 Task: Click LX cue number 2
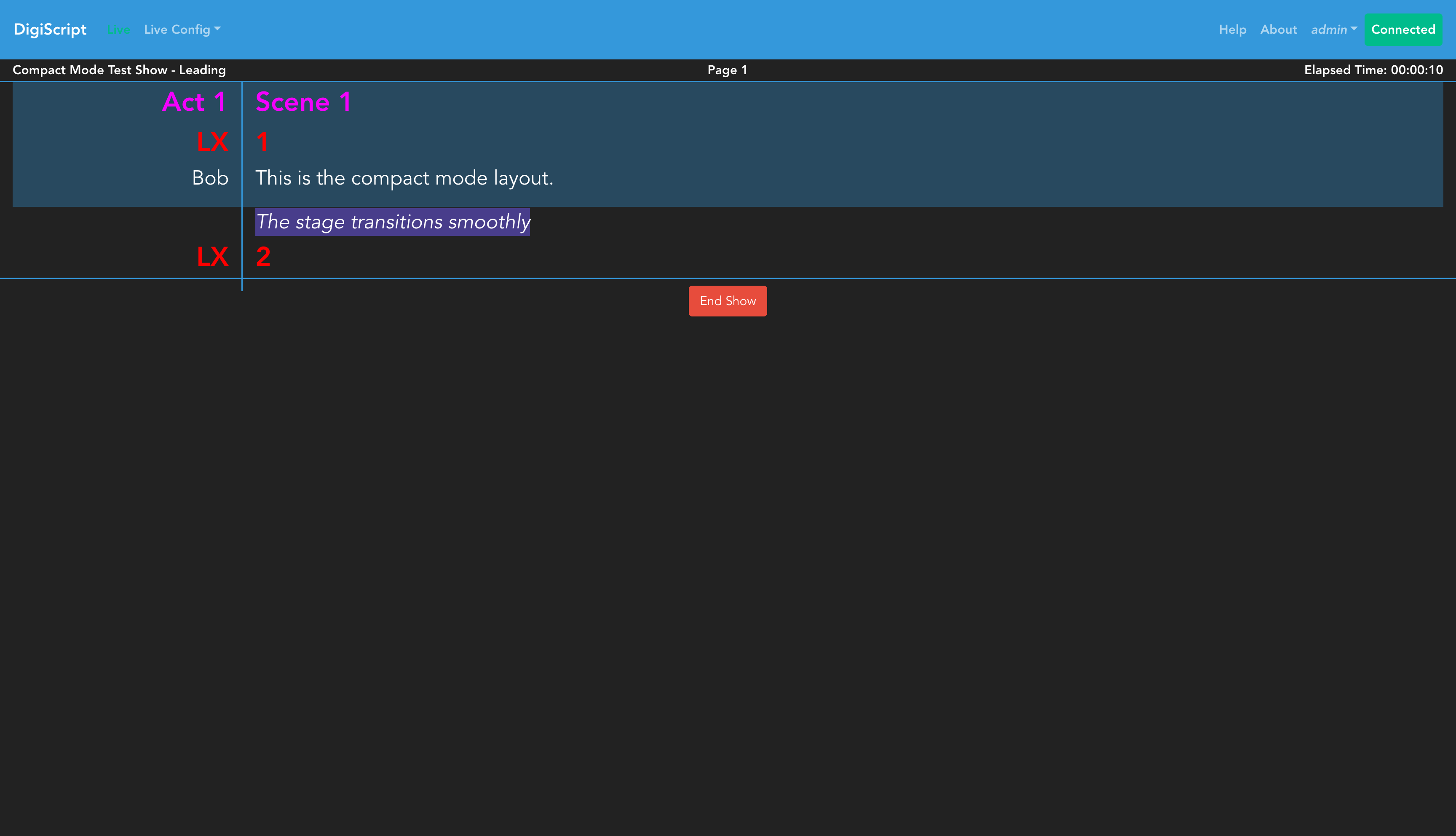pos(263,257)
